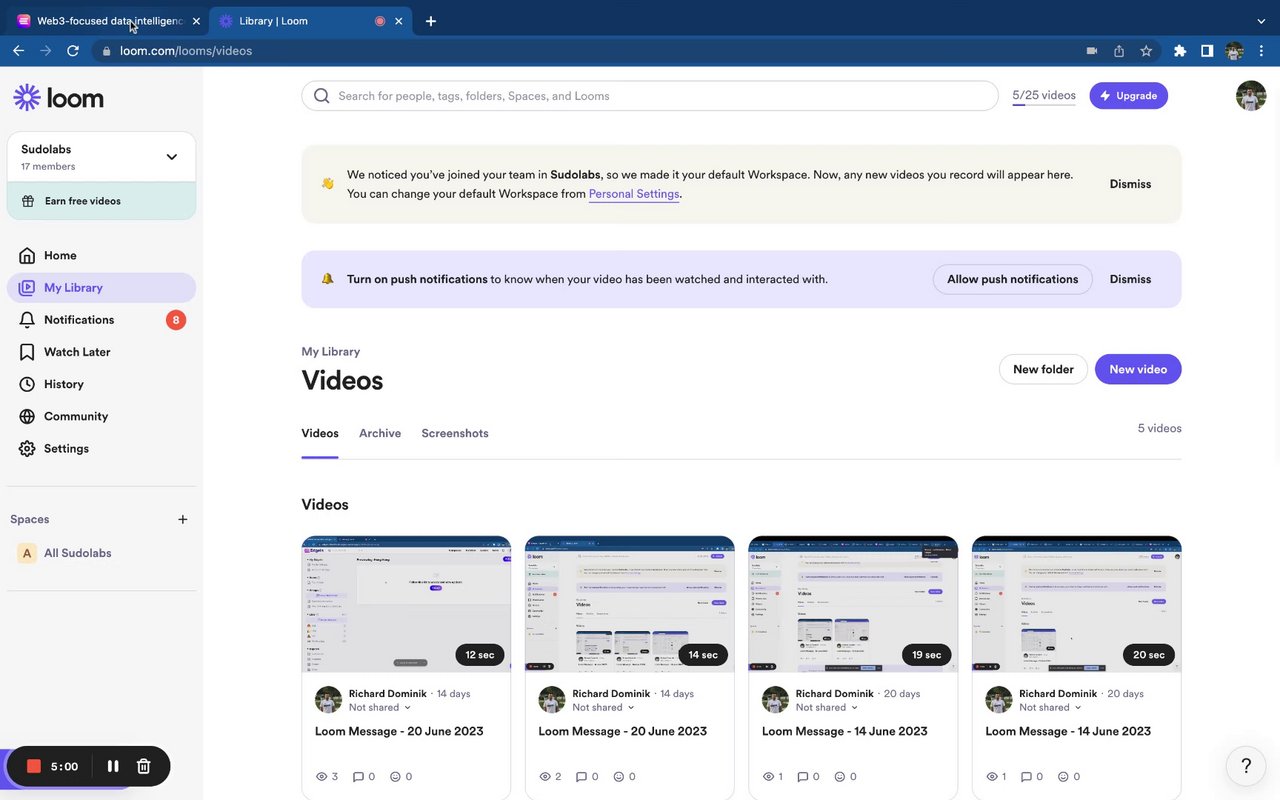Switch to the Archive tab
The width and height of the screenshot is (1280, 800).
(x=380, y=433)
